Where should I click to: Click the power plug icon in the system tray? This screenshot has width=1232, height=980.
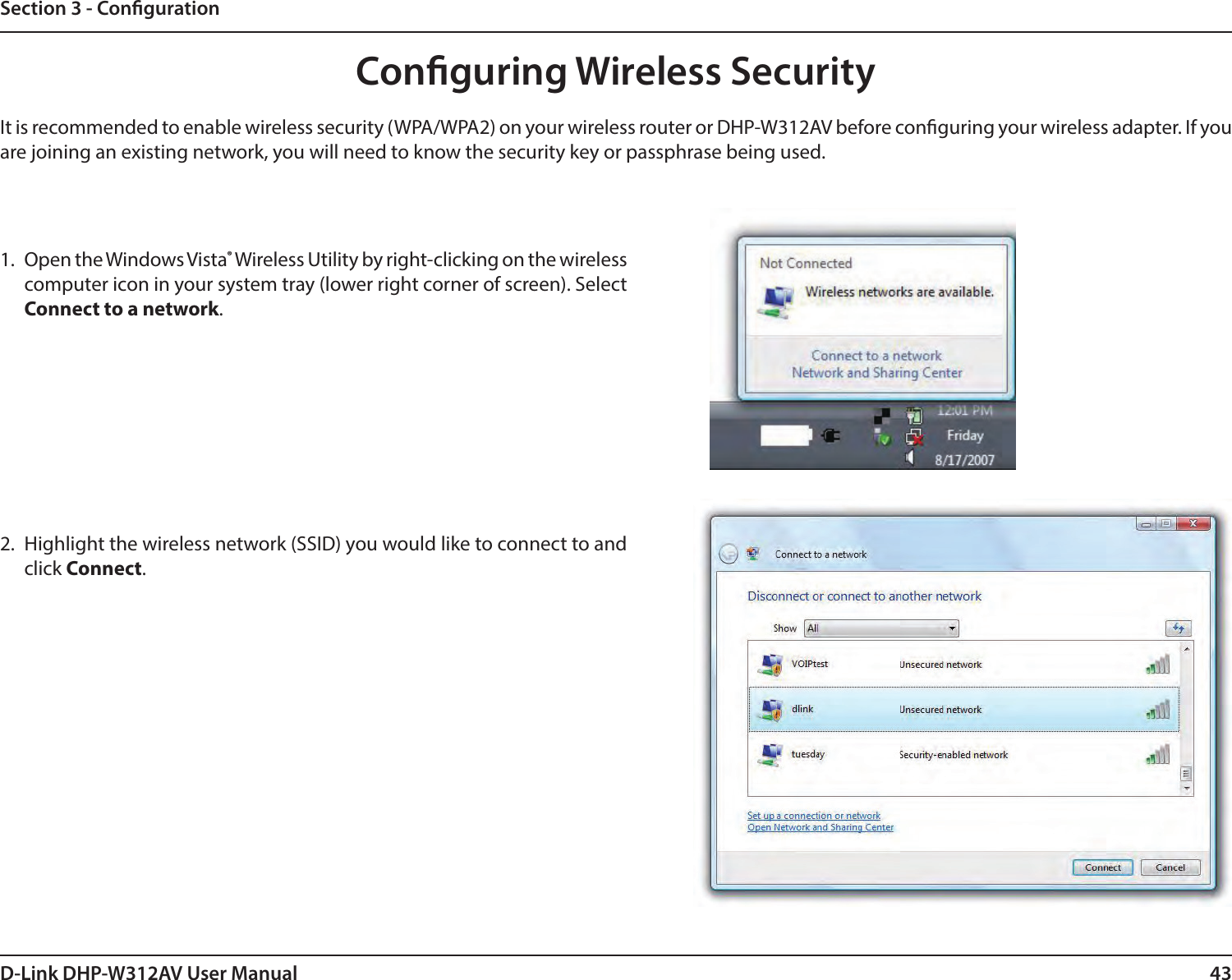click(831, 435)
